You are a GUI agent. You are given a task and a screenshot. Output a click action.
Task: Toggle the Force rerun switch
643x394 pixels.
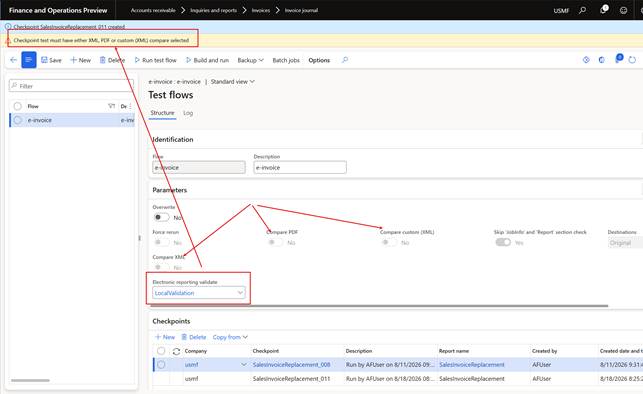tap(161, 242)
